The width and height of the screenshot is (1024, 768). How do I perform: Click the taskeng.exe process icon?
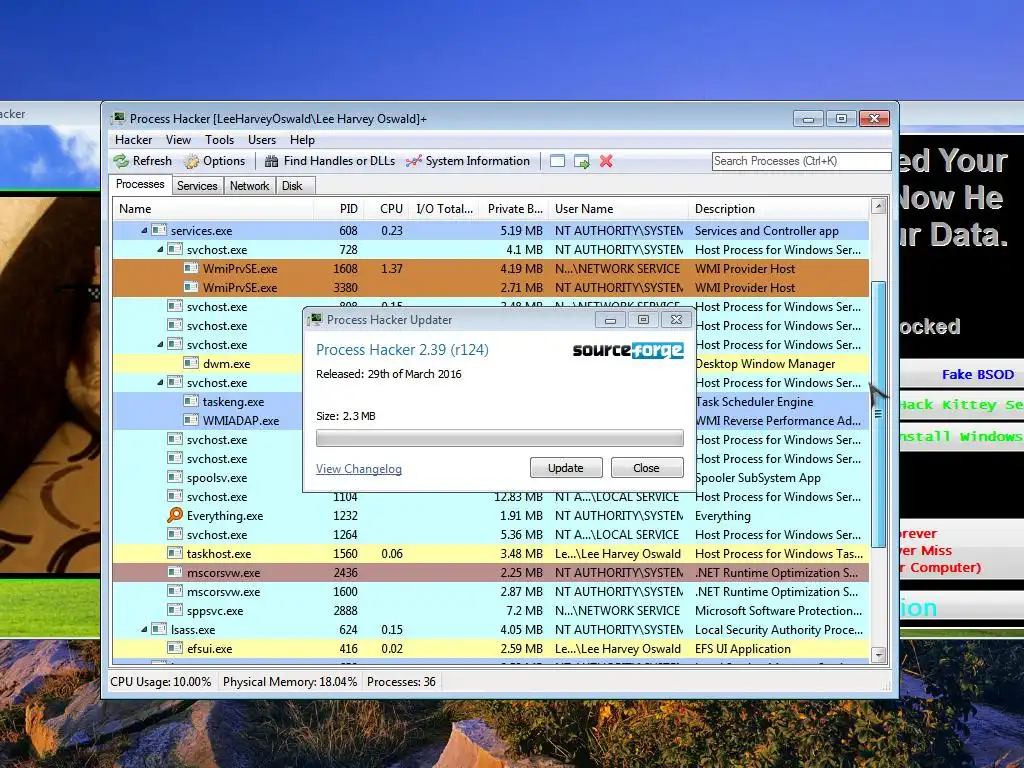click(x=191, y=401)
